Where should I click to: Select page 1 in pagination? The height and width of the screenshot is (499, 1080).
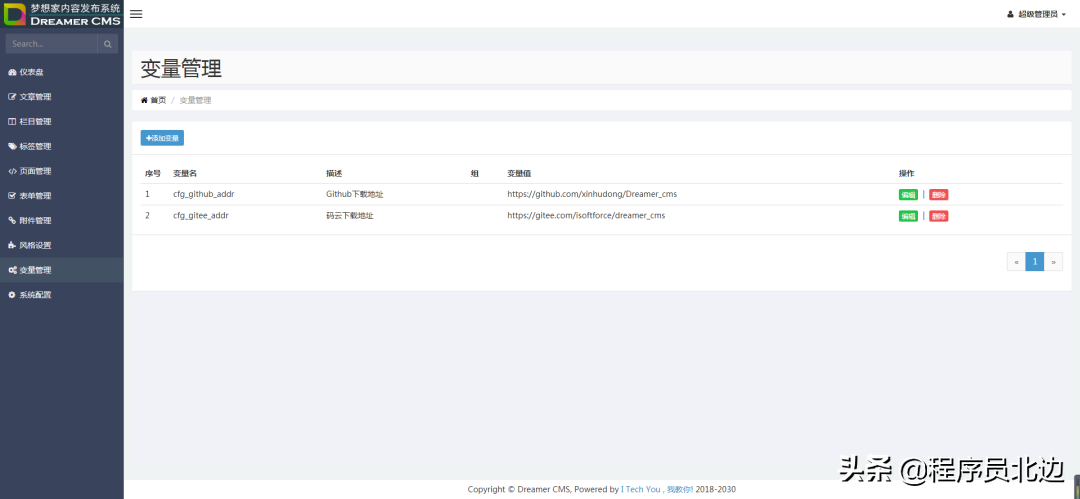(1035, 262)
